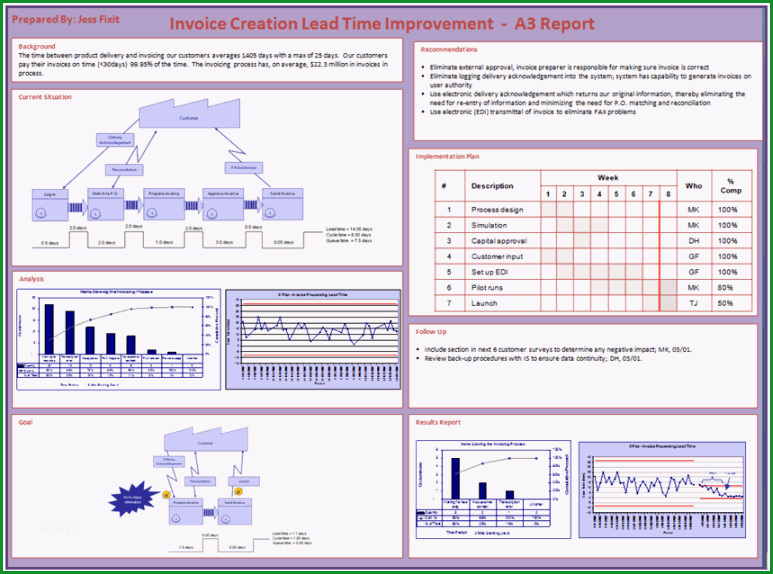Select the Customer factory shape in Goal diagram
773x574 pixels.
[206, 439]
